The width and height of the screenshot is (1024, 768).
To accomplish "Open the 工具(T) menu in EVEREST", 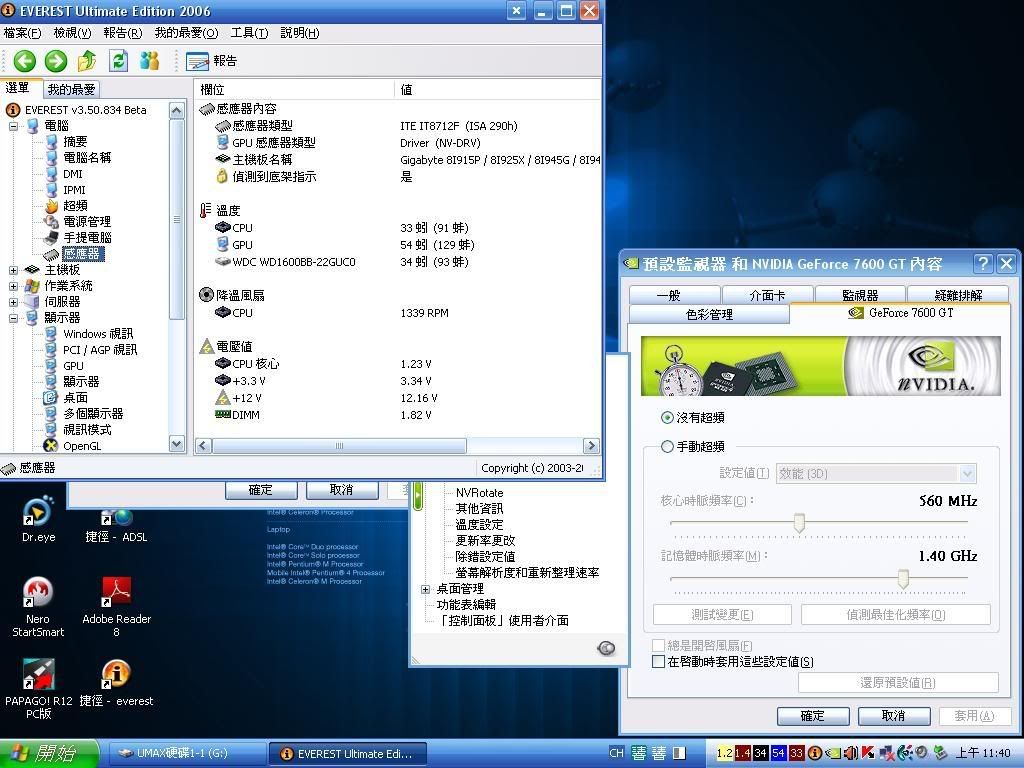I will pos(248,33).
